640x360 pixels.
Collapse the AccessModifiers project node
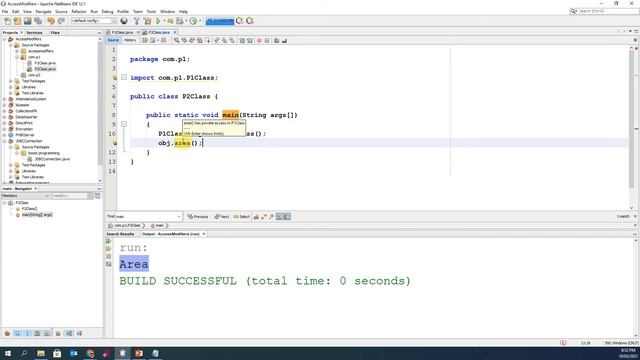pyautogui.click(x=4, y=39)
